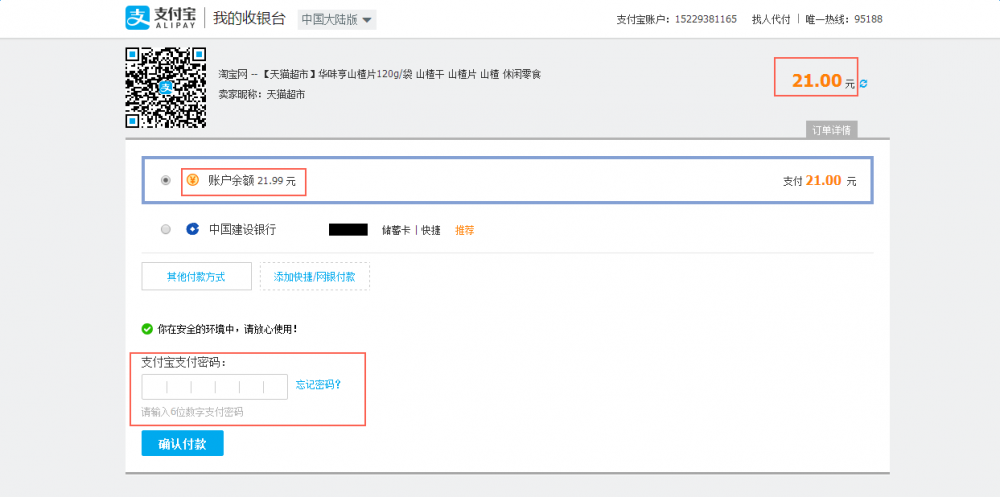Click the hint 请输入6位数字支付密码
1000x497 pixels.
192,412
